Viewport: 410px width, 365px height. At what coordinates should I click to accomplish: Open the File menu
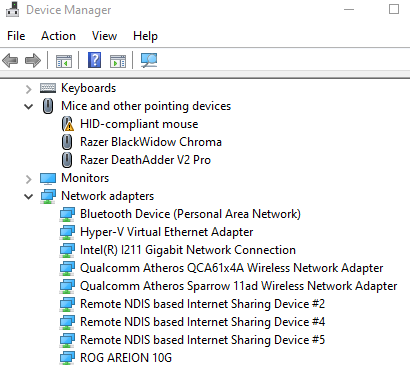(x=16, y=36)
